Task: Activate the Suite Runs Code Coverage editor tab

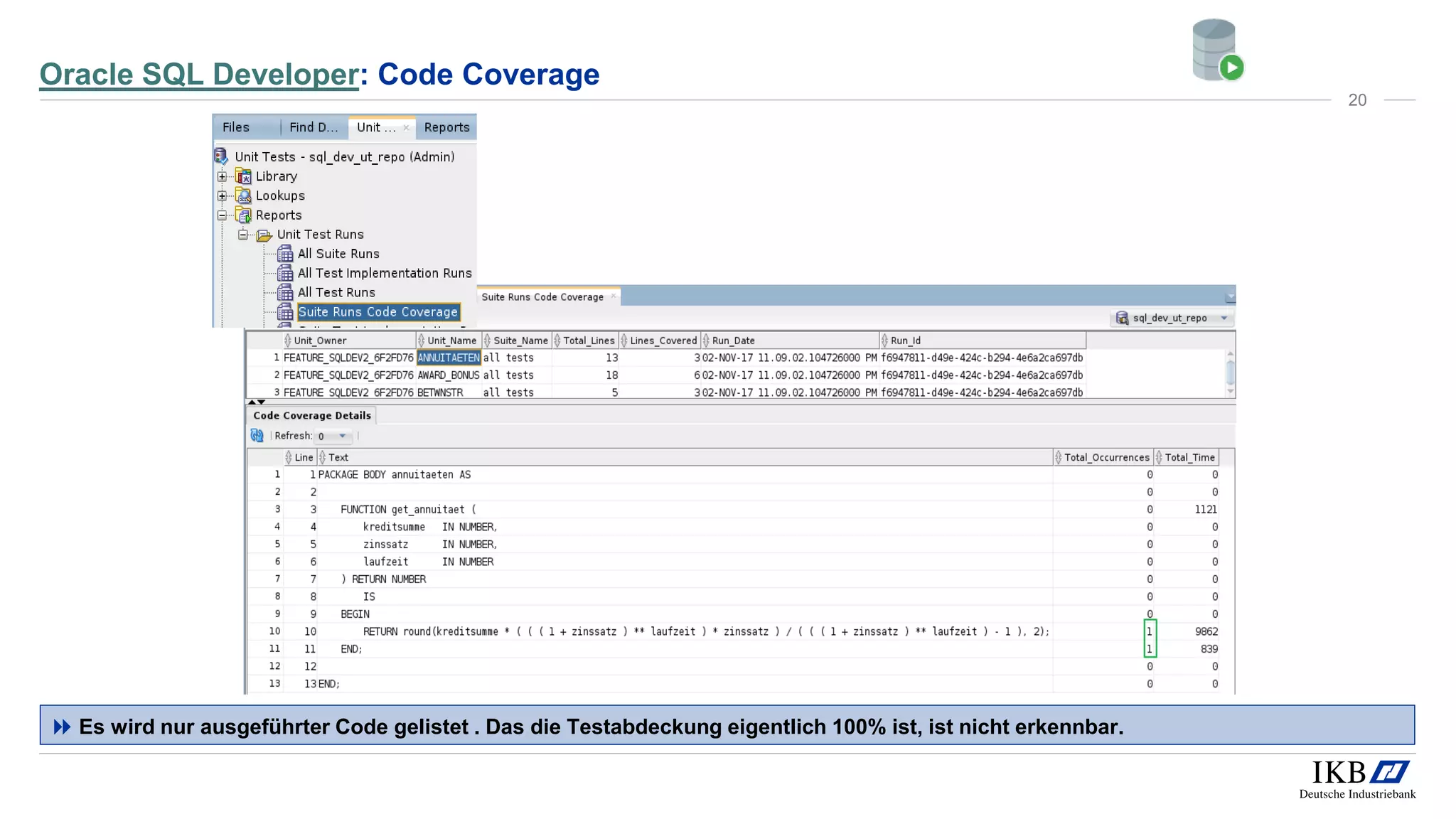Action: click(542, 297)
